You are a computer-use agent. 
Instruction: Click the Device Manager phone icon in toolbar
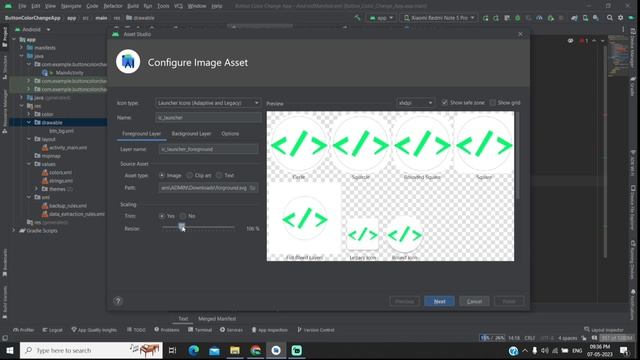pos(585,18)
